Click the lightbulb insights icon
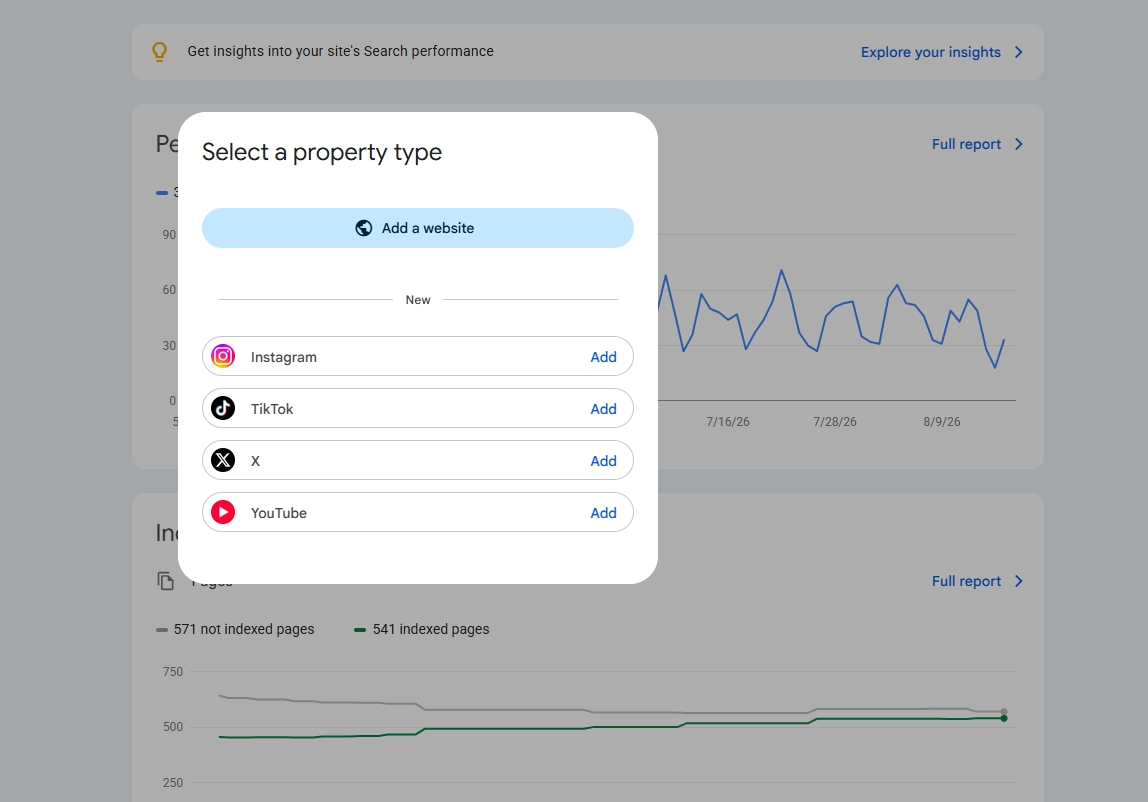Screen dimensions: 1148x802 point(160,51)
